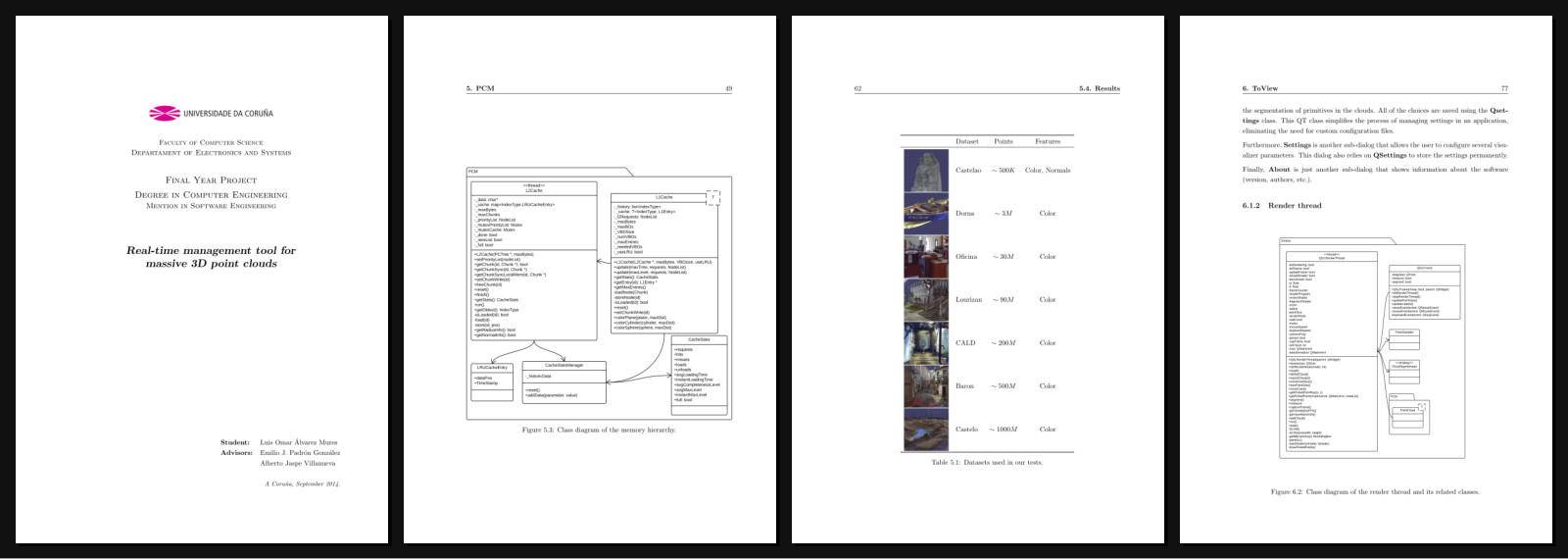Viewport: 1568px width, 559px height.
Task: Click the L1Cache class box in diagram
Action: click(663, 263)
